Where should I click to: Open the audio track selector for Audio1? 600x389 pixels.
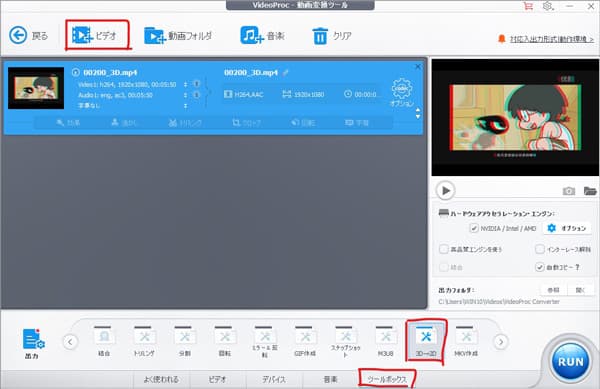(186, 95)
